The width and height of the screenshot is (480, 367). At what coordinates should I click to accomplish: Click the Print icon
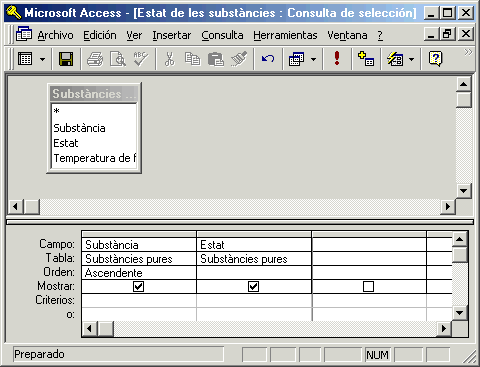(x=95, y=59)
